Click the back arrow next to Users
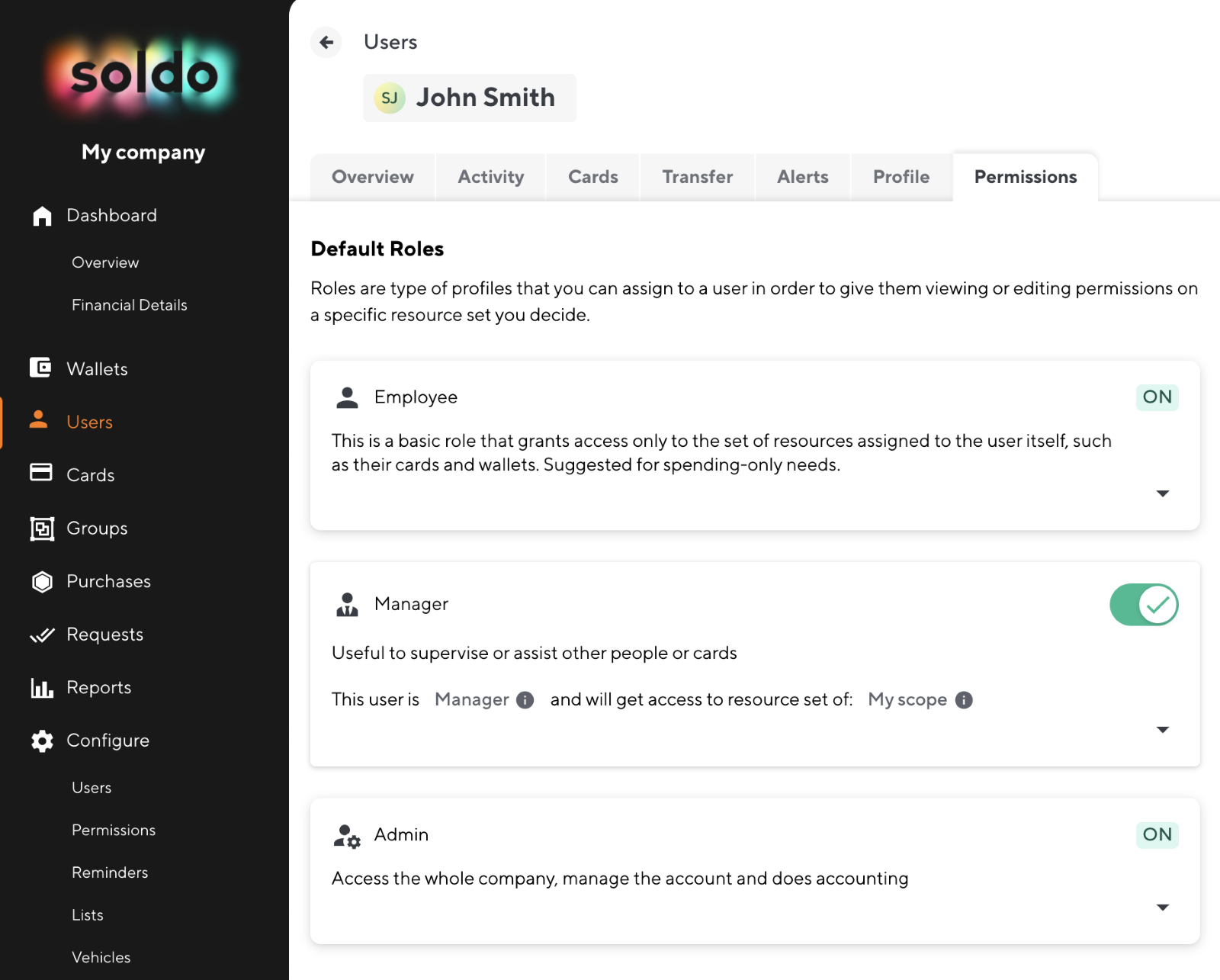Viewport: 1220px width, 980px height. click(326, 42)
